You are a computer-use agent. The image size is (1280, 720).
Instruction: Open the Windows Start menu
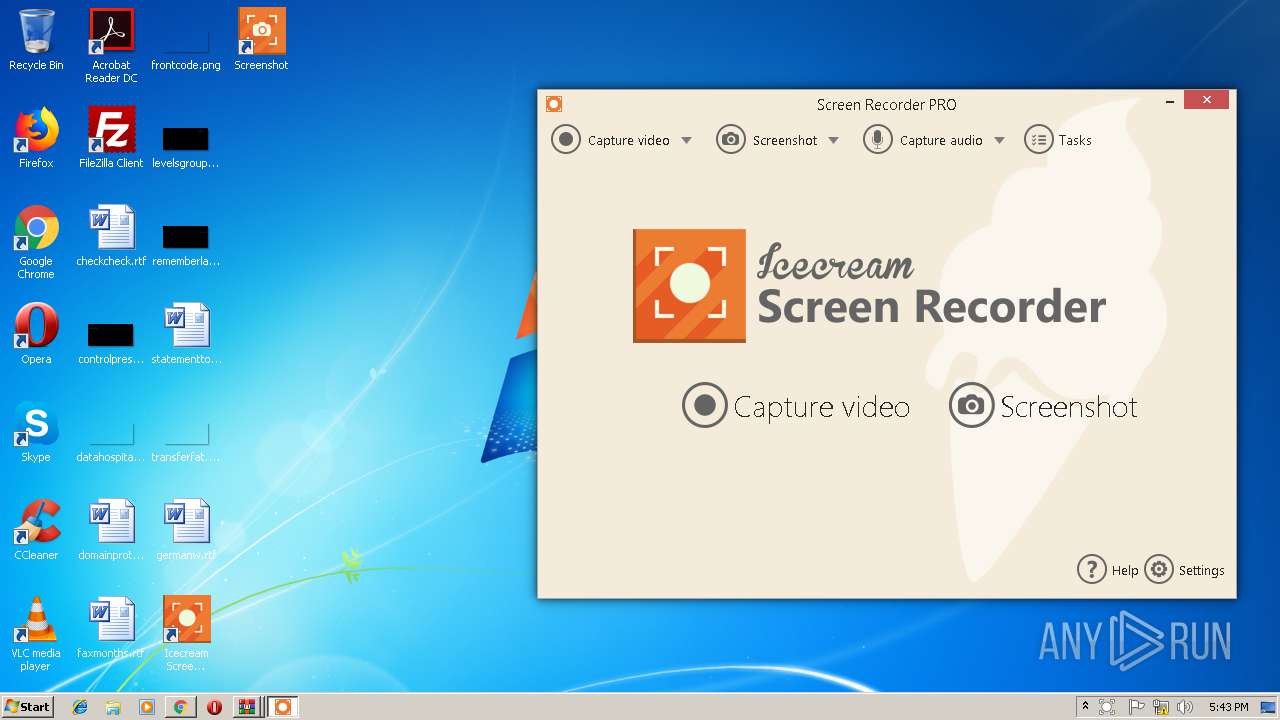click(x=27, y=707)
